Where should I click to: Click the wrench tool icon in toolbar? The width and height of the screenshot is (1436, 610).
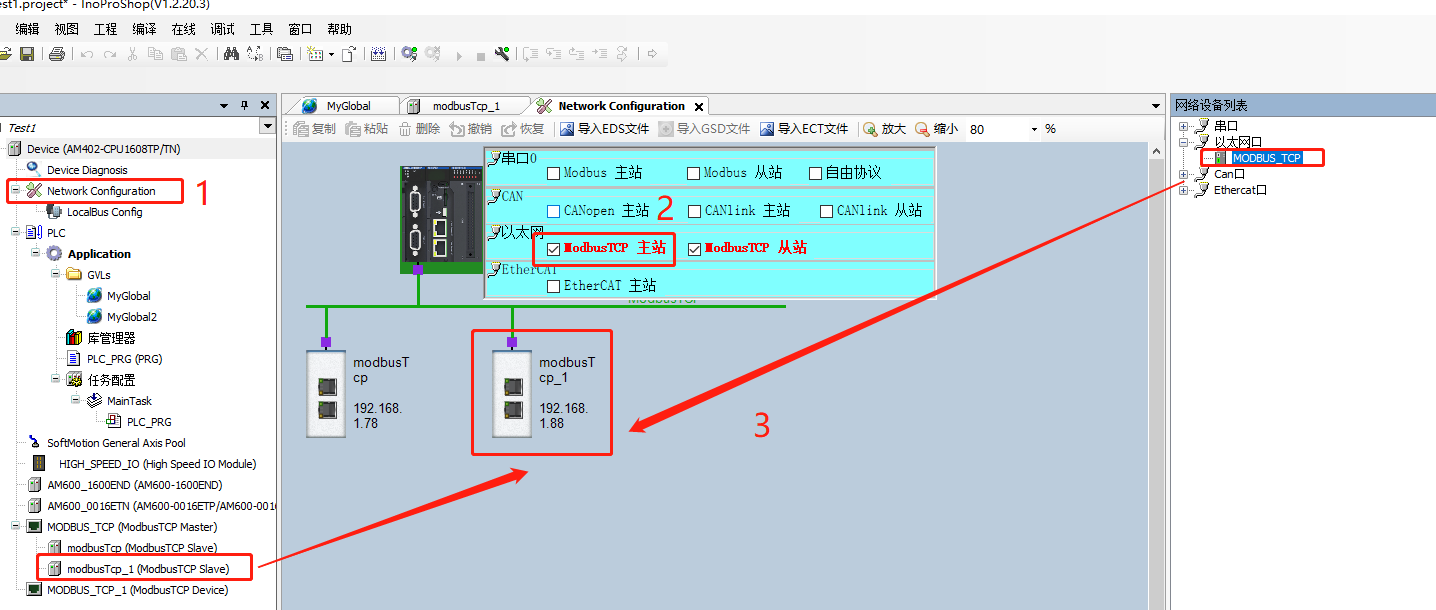[502, 54]
